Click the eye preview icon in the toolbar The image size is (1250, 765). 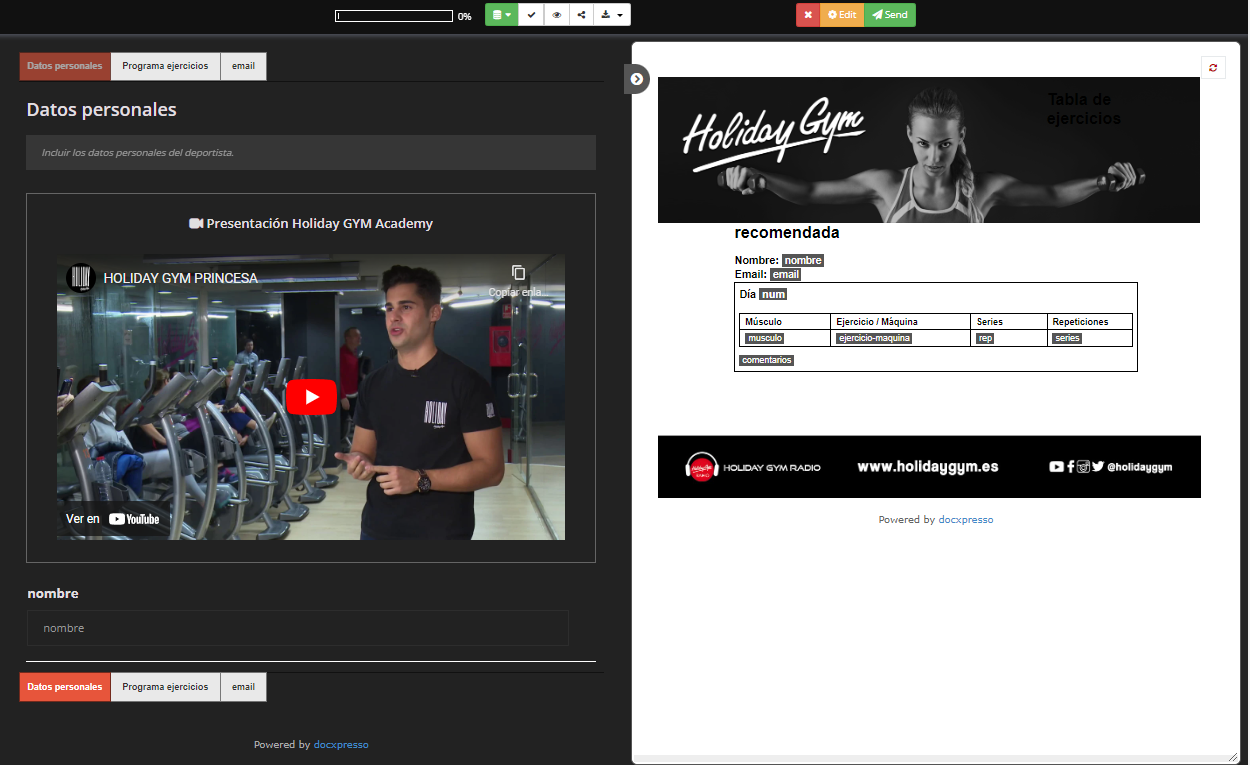(x=556, y=15)
